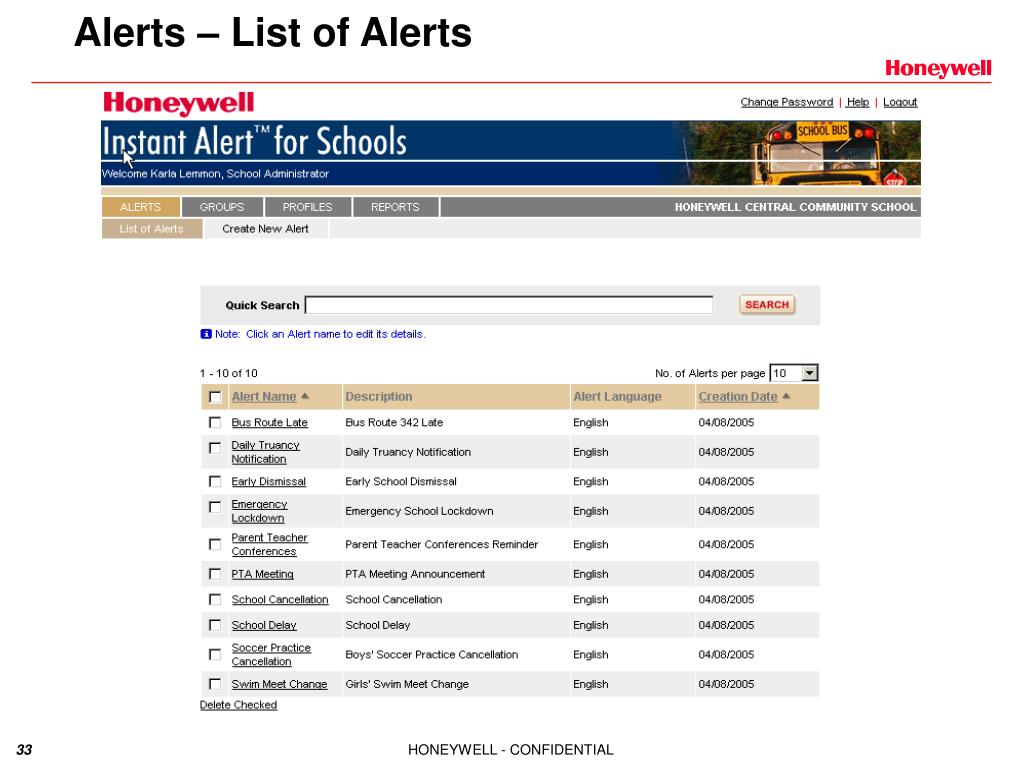Click the Welcome Karla Lemmon text
This screenshot has width=1024, height=768.
(215, 174)
